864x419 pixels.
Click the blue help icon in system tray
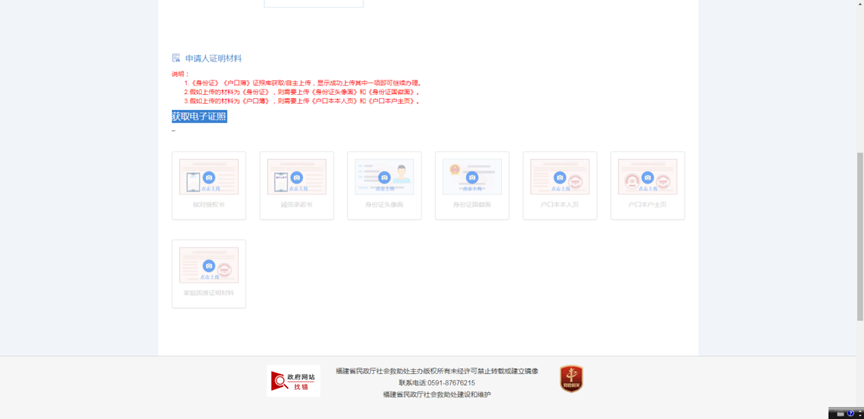coord(850,413)
